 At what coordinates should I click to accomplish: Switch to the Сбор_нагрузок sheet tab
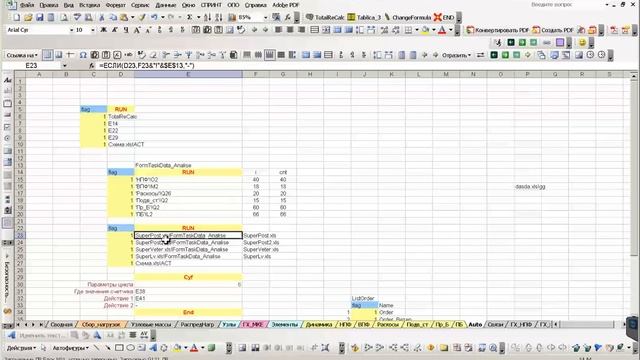pyautogui.click(x=101, y=324)
